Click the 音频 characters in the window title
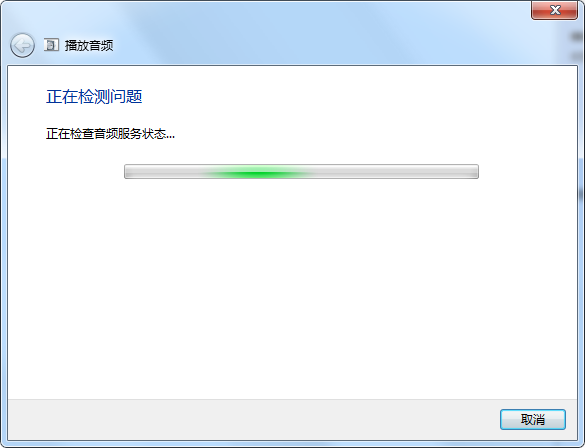The height and width of the screenshot is (448, 585). (x=101, y=46)
